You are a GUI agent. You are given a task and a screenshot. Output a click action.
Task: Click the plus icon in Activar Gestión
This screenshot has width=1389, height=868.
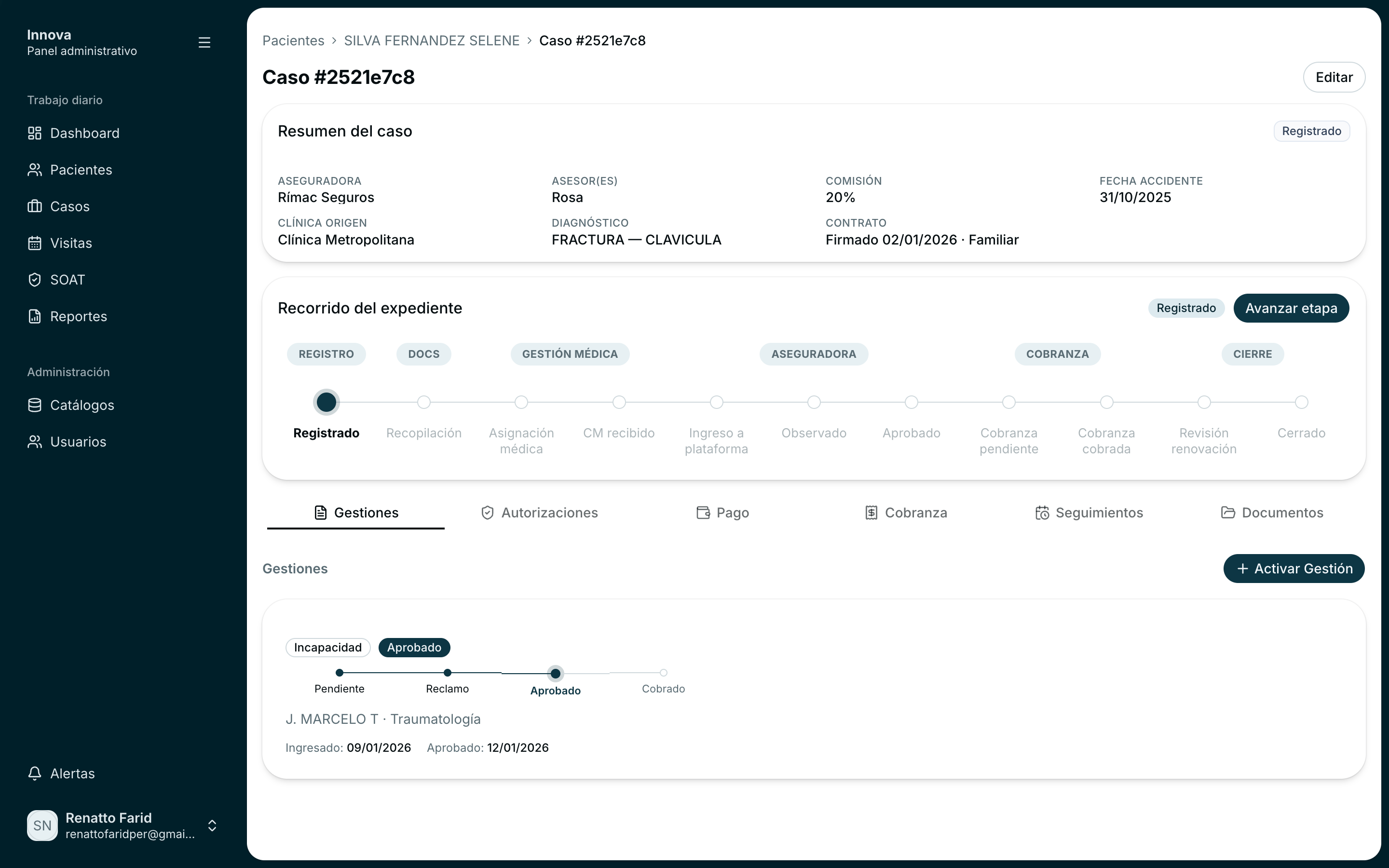point(1243,569)
